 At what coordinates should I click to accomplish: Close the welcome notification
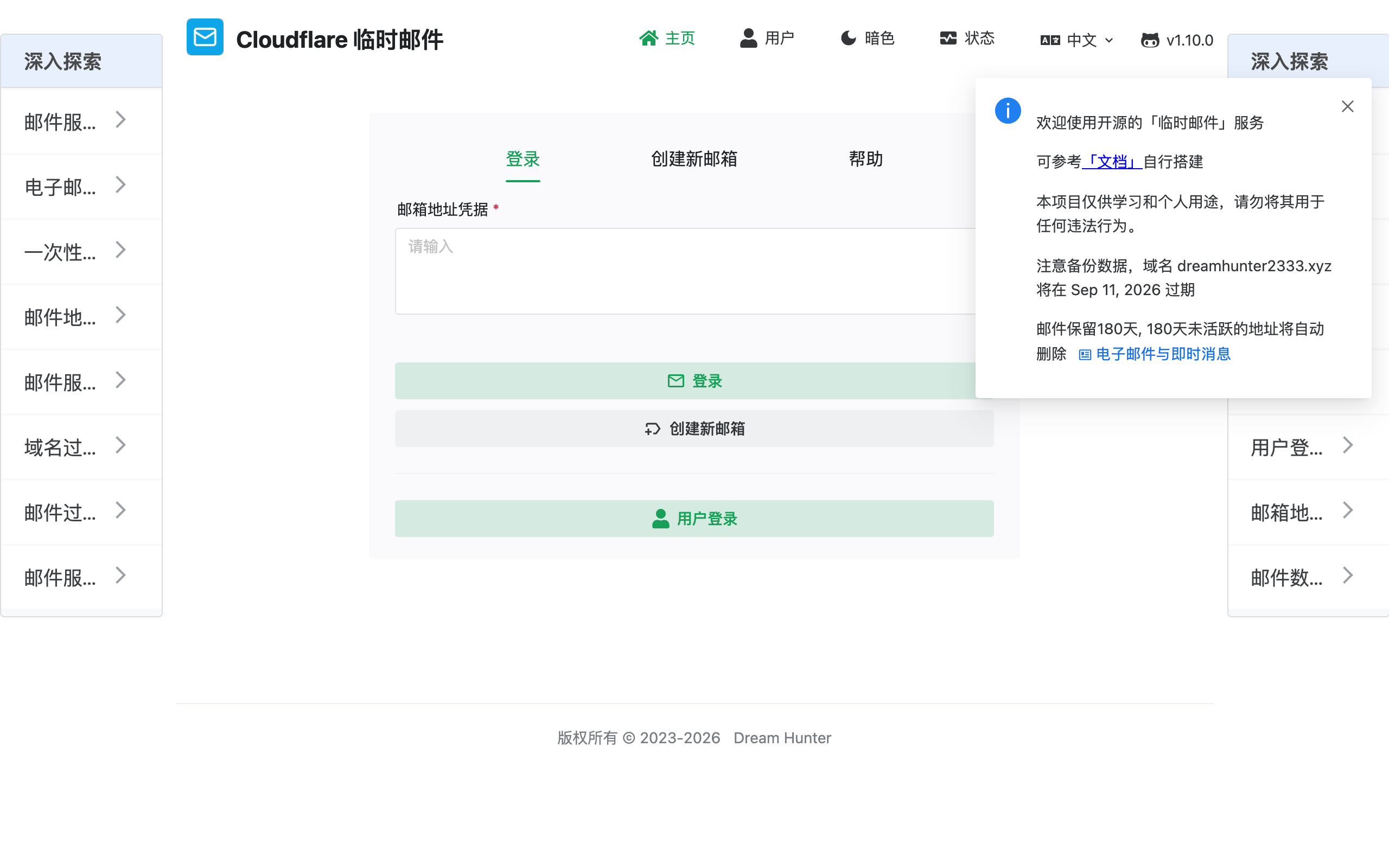[1348, 106]
